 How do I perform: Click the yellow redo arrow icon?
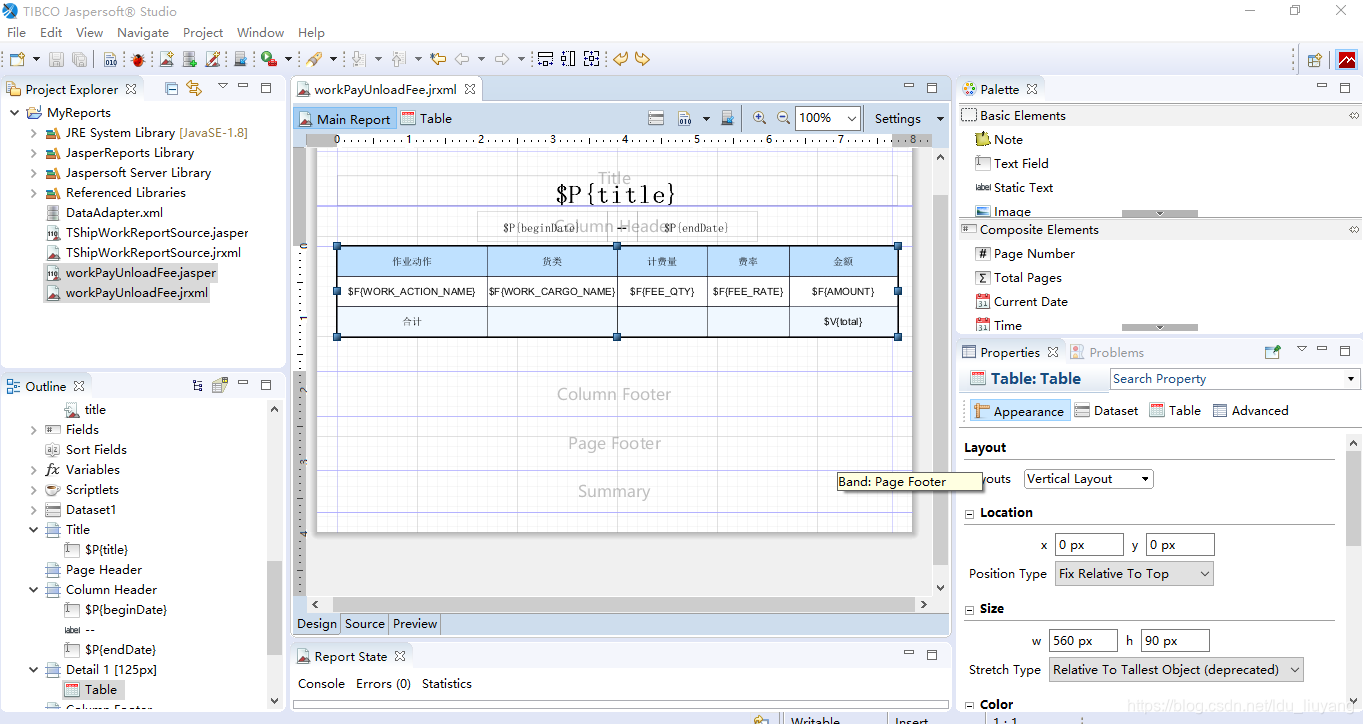point(642,60)
